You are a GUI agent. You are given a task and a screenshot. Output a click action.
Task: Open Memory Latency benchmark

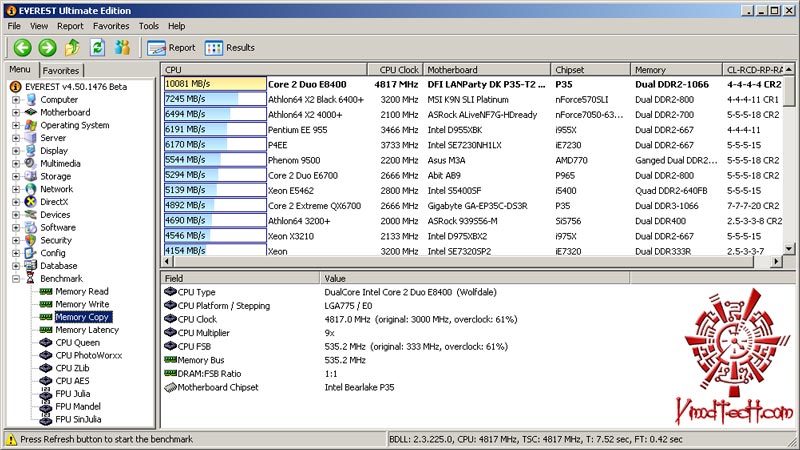pos(87,330)
